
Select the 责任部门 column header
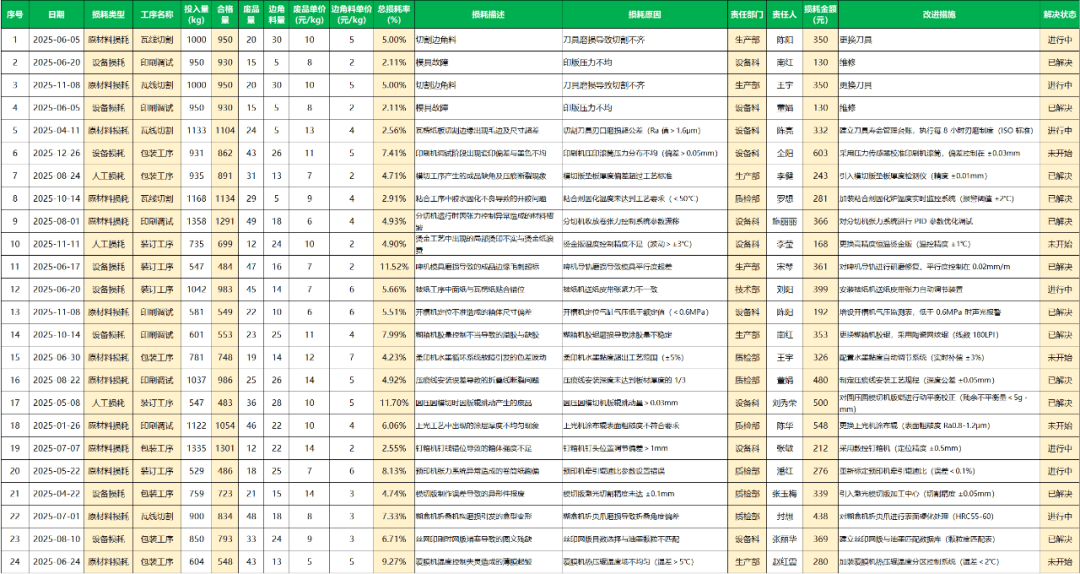coord(747,14)
